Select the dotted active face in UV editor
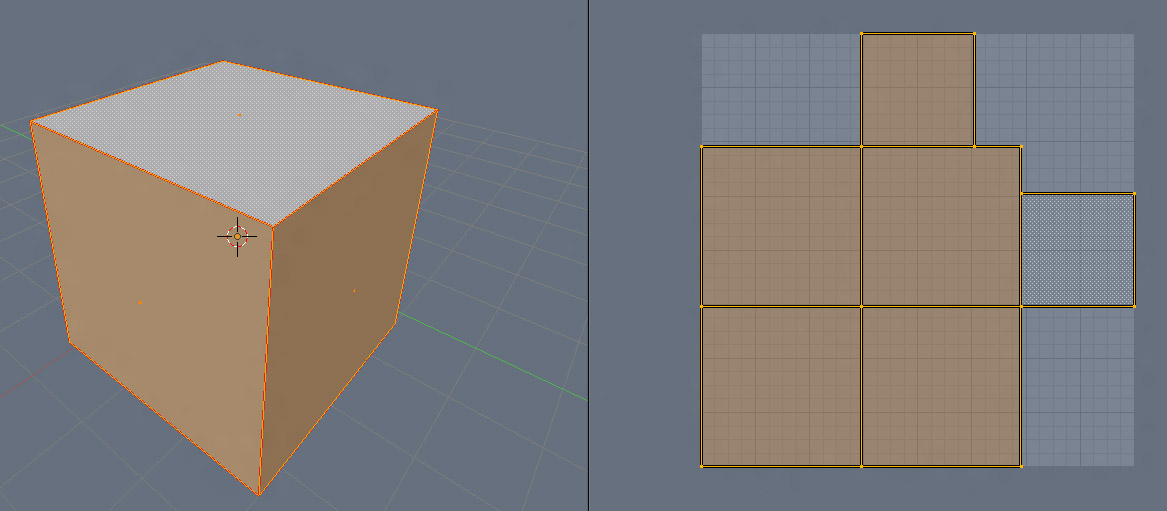The image size is (1167, 511). tap(1078, 249)
